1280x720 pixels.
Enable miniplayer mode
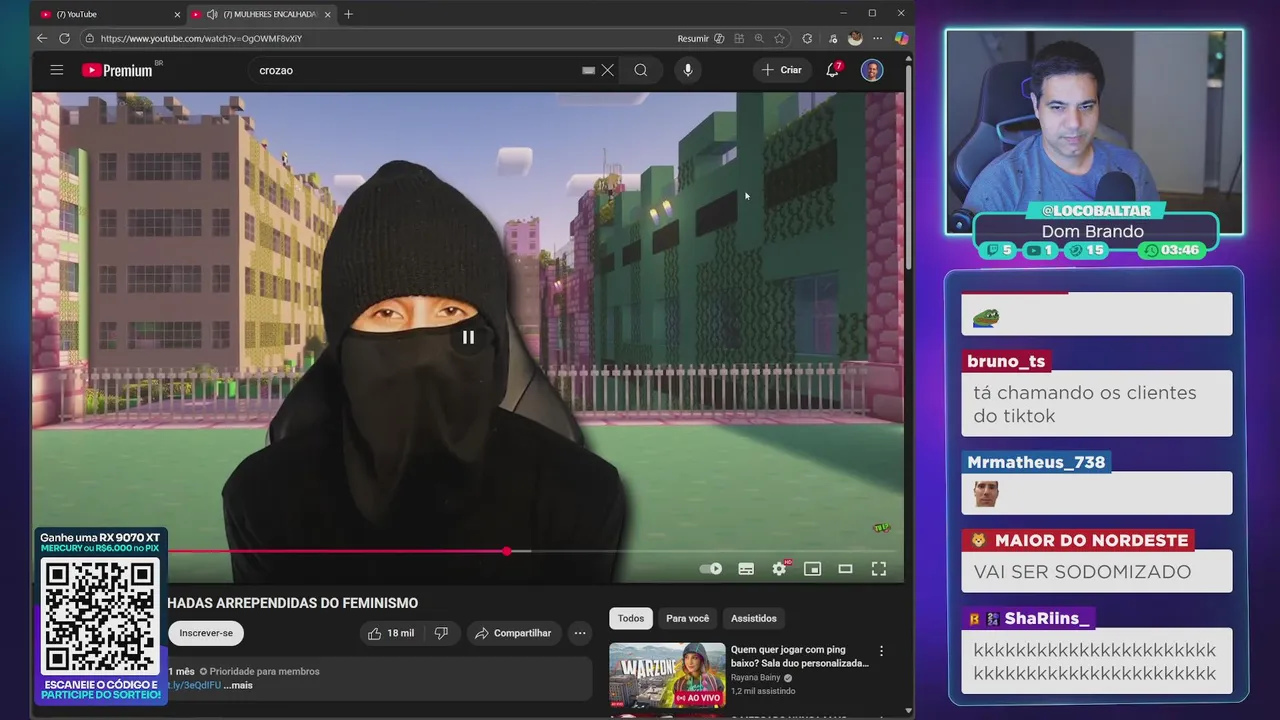pyautogui.click(x=812, y=569)
